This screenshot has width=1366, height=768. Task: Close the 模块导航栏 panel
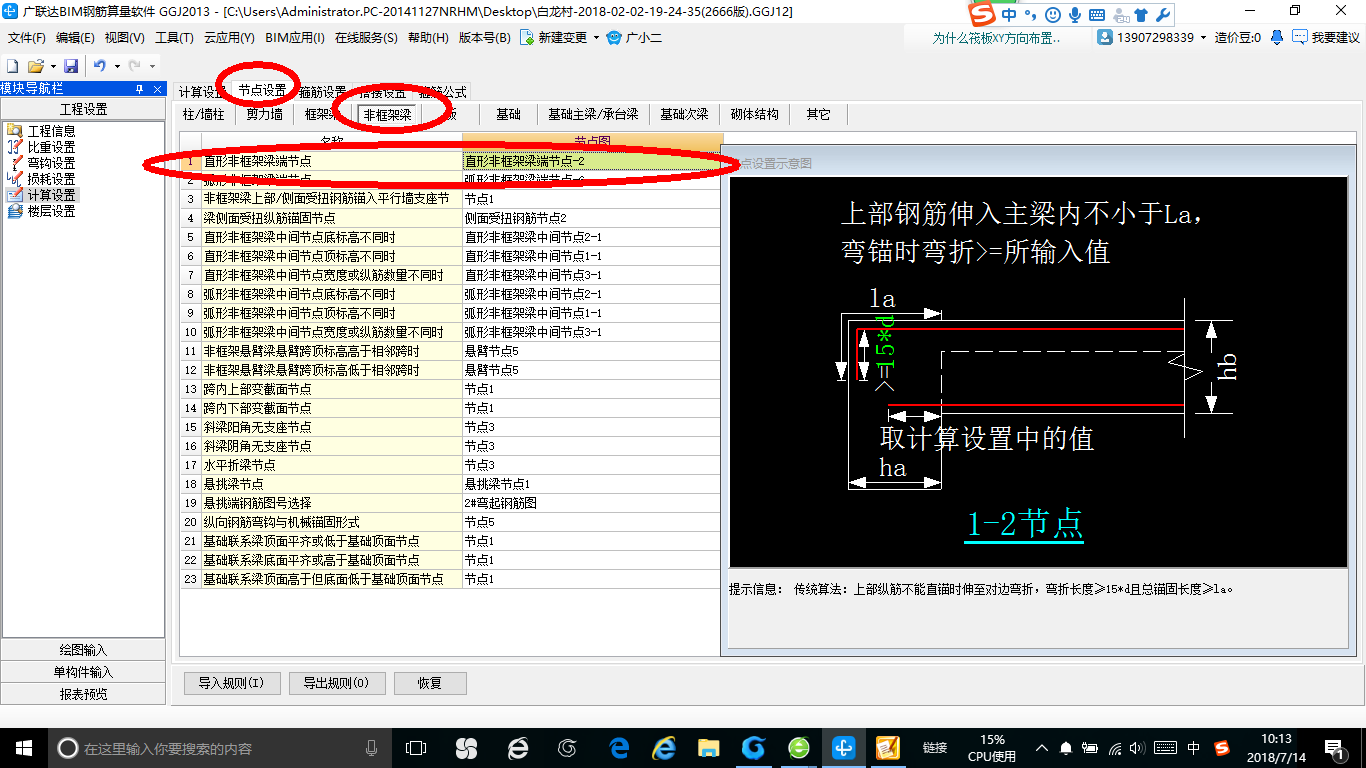coord(157,89)
